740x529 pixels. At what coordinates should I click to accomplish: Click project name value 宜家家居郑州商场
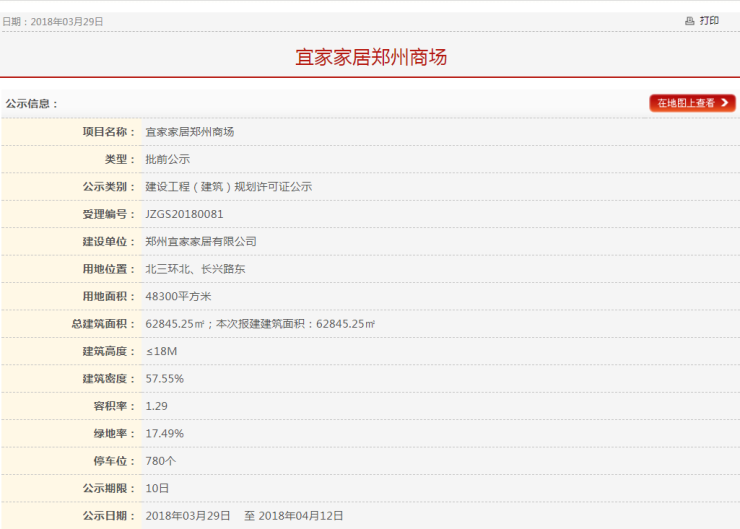click(x=190, y=132)
